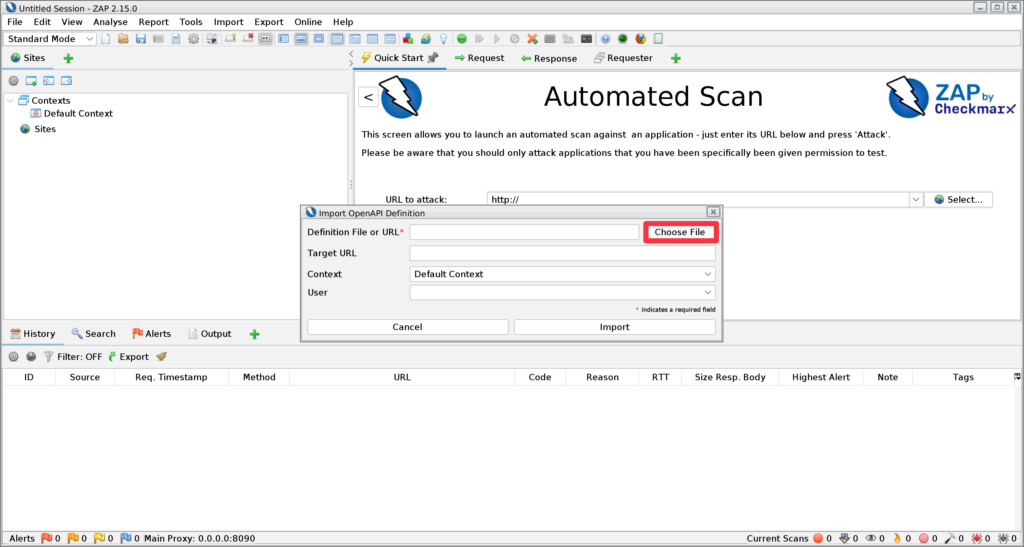Click the blue flag alerts count in status bar
This screenshot has height=547, width=1024.
[130, 539]
